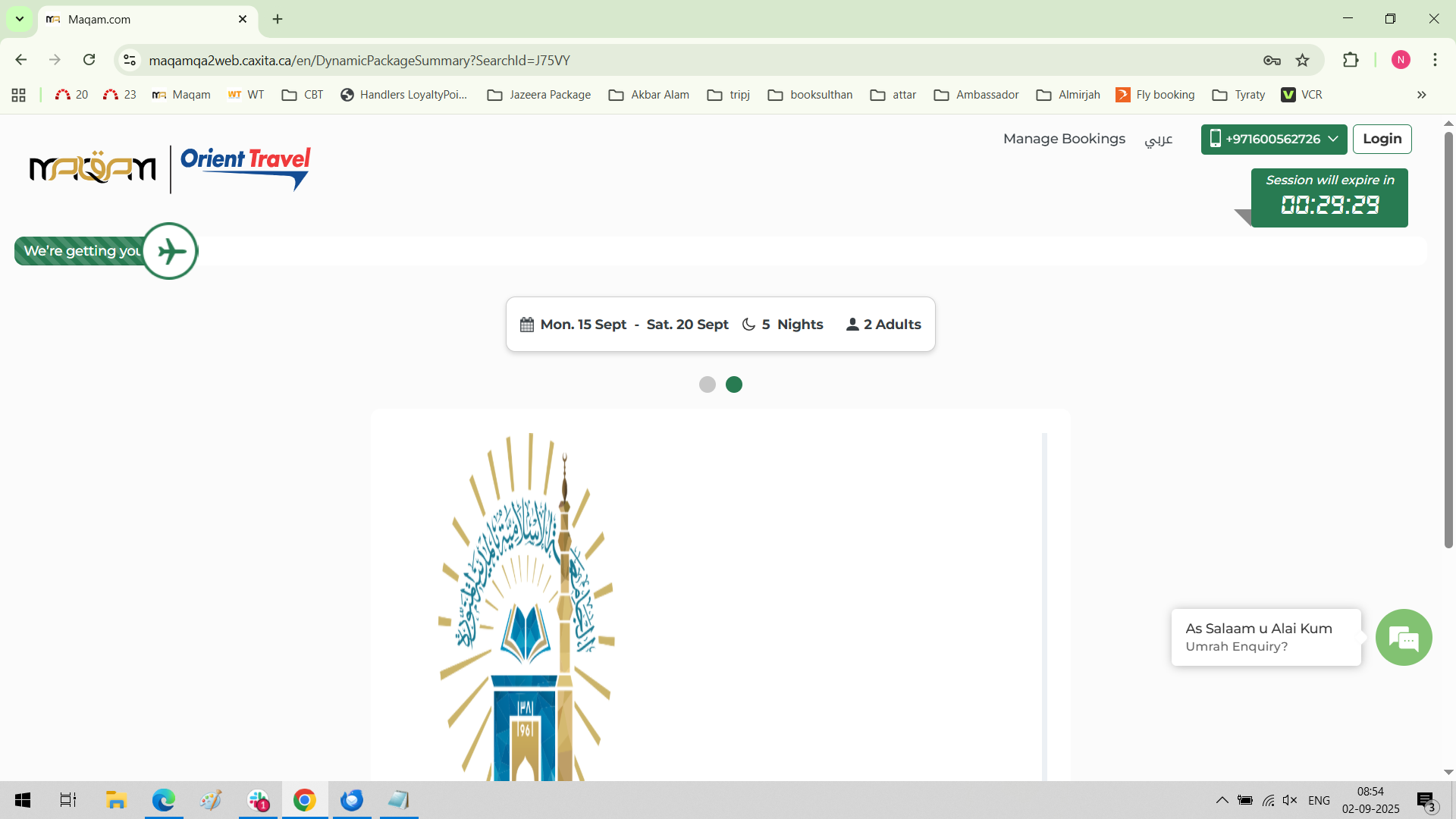Open site information icon in address bar
This screenshot has height=819, width=1456.
130,60
